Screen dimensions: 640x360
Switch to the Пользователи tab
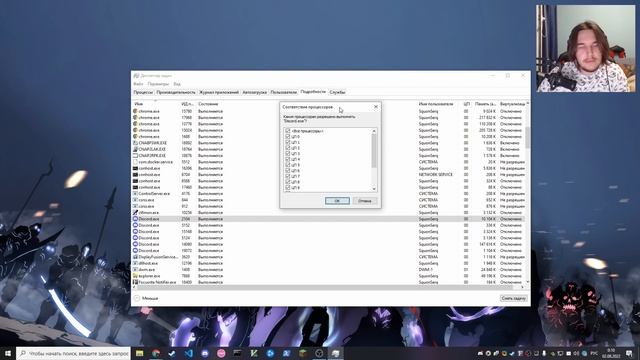(283, 92)
